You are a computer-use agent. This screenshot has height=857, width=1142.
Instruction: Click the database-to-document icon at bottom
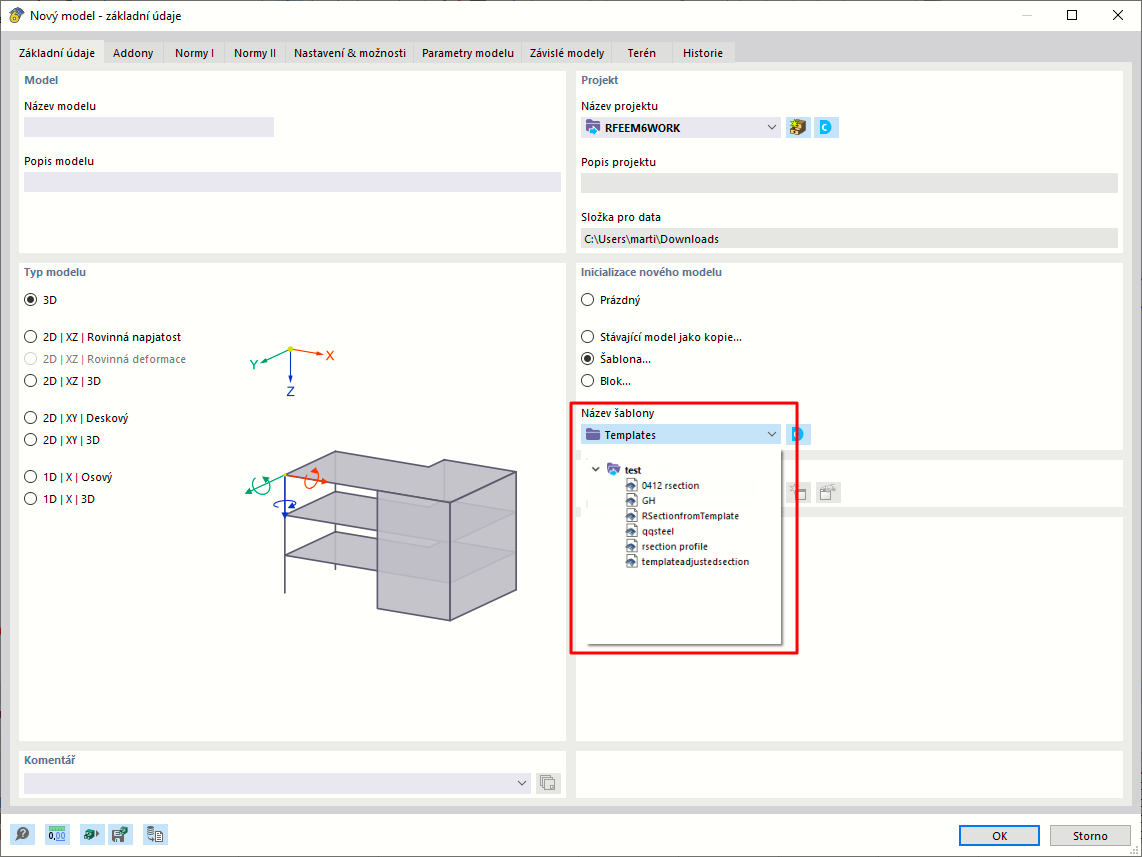[x=155, y=834]
